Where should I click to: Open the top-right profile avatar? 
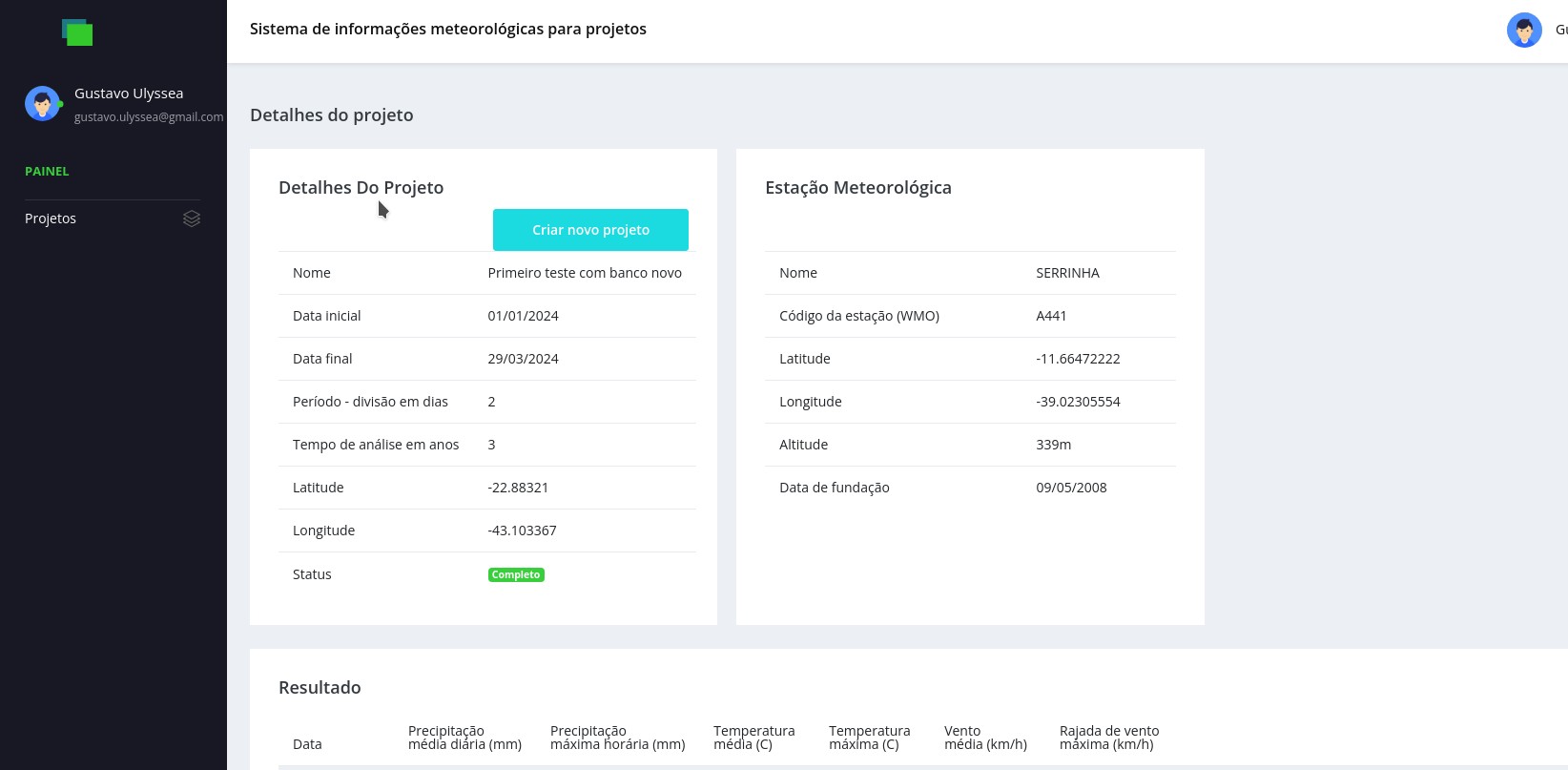click(1523, 31)
